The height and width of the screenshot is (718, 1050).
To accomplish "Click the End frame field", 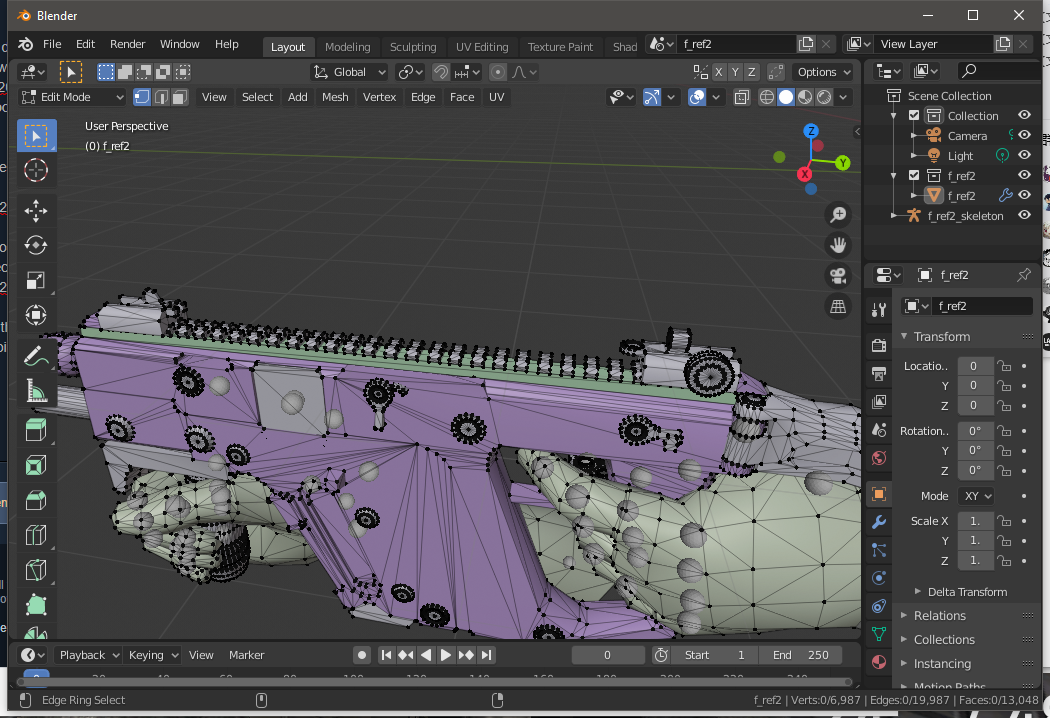I will (800, 655).
